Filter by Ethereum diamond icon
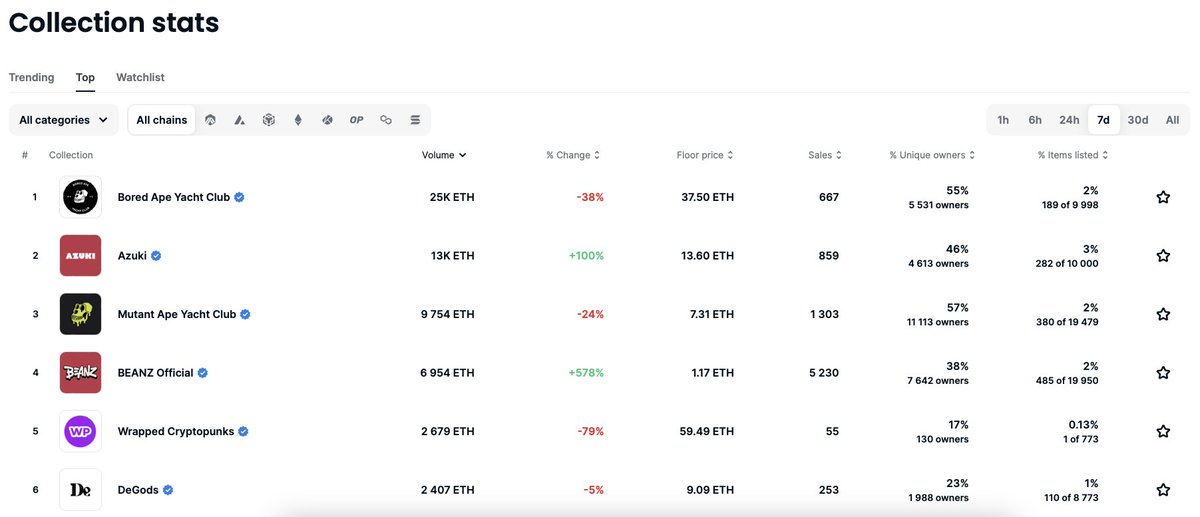1200x517 pixels. [297, 120]
